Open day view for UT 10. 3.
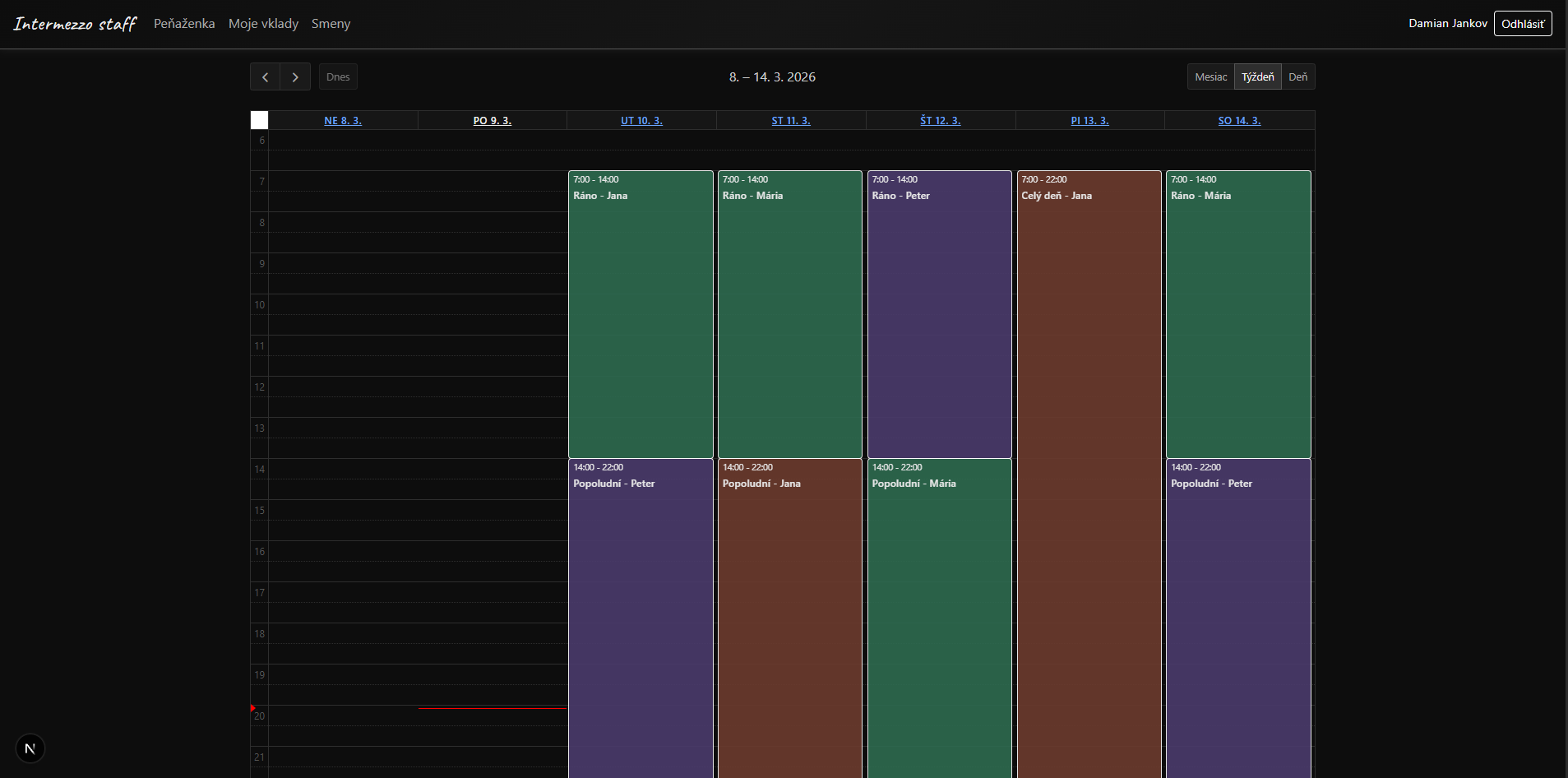This screenshot has height=778, width=1568. [641, 120]
